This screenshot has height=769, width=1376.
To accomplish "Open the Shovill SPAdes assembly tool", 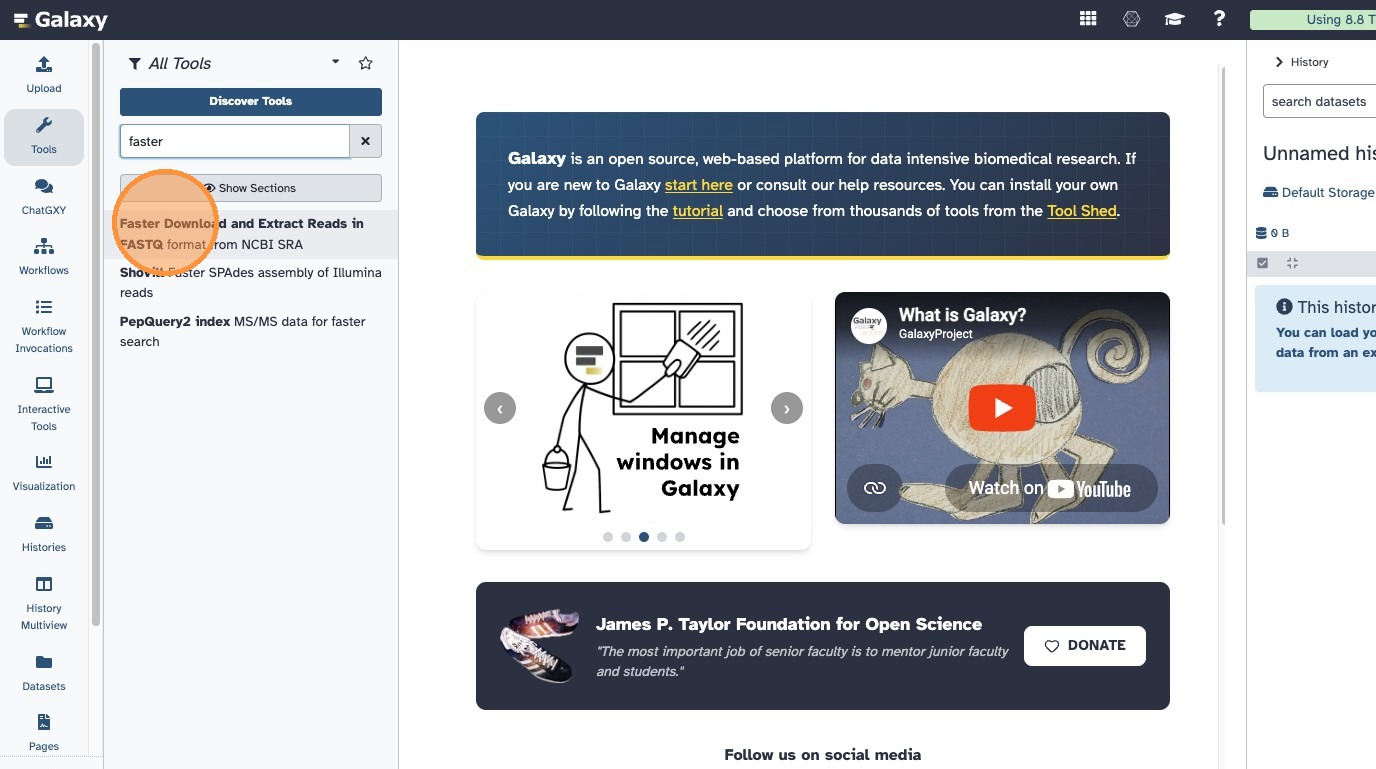I will coord(251,283).
